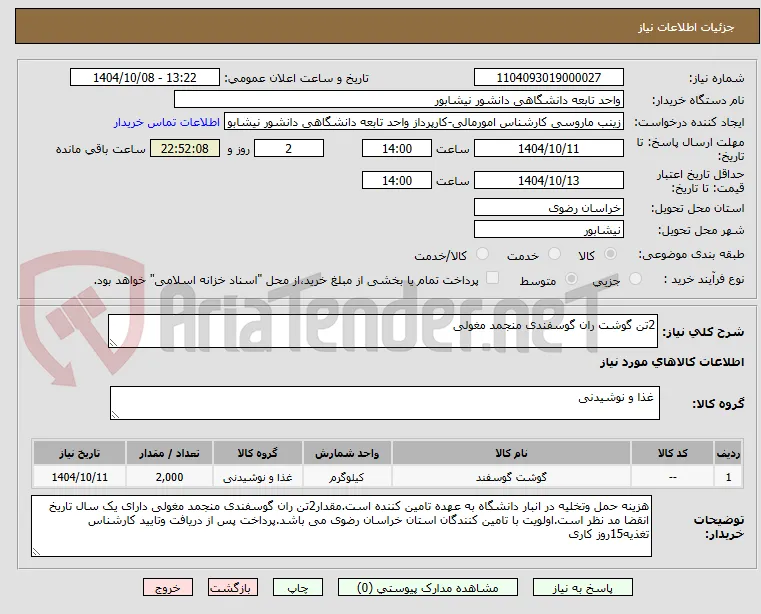761x614 pixels.
Task: Click the remaining days field showing 2
Action: [289, 149]
